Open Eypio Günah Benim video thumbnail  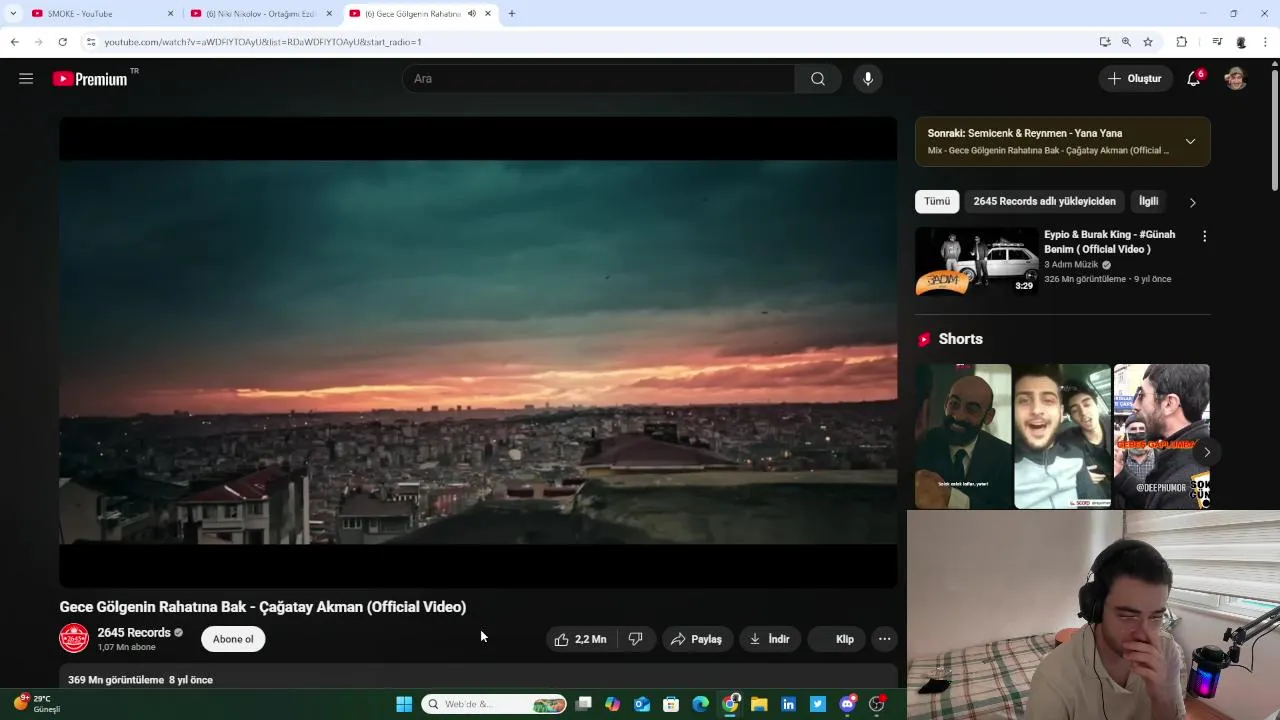coord(977,262)
